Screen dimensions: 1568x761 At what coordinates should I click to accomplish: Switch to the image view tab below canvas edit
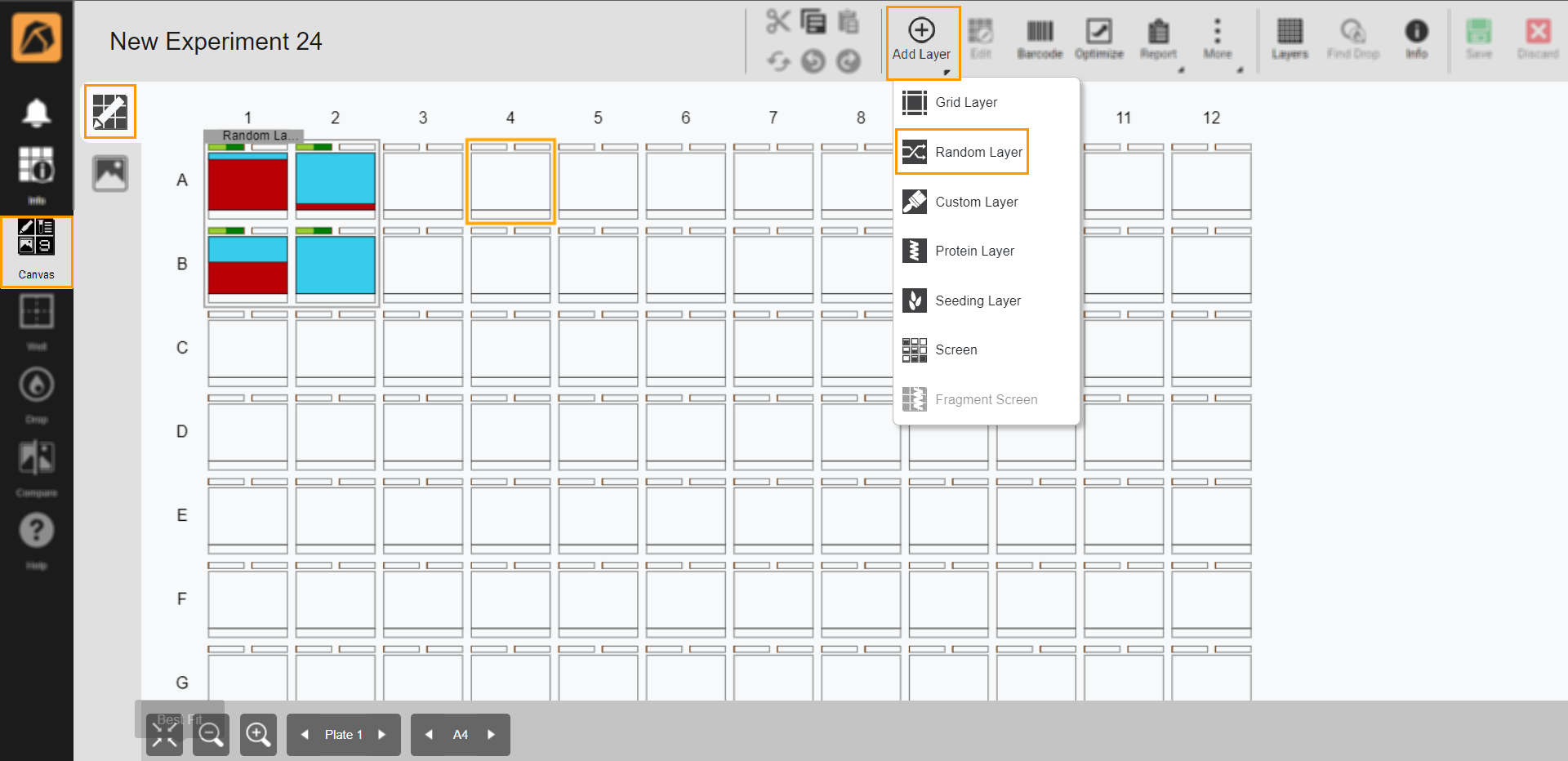click(x=110, y=173)
